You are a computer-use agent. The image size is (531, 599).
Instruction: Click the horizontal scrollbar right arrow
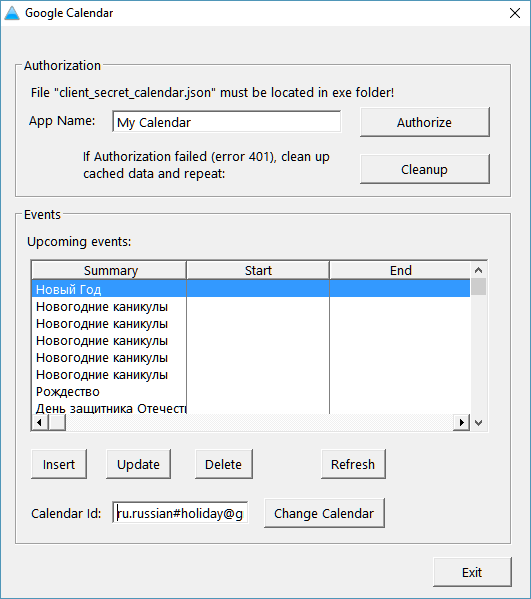pos(462,423)
